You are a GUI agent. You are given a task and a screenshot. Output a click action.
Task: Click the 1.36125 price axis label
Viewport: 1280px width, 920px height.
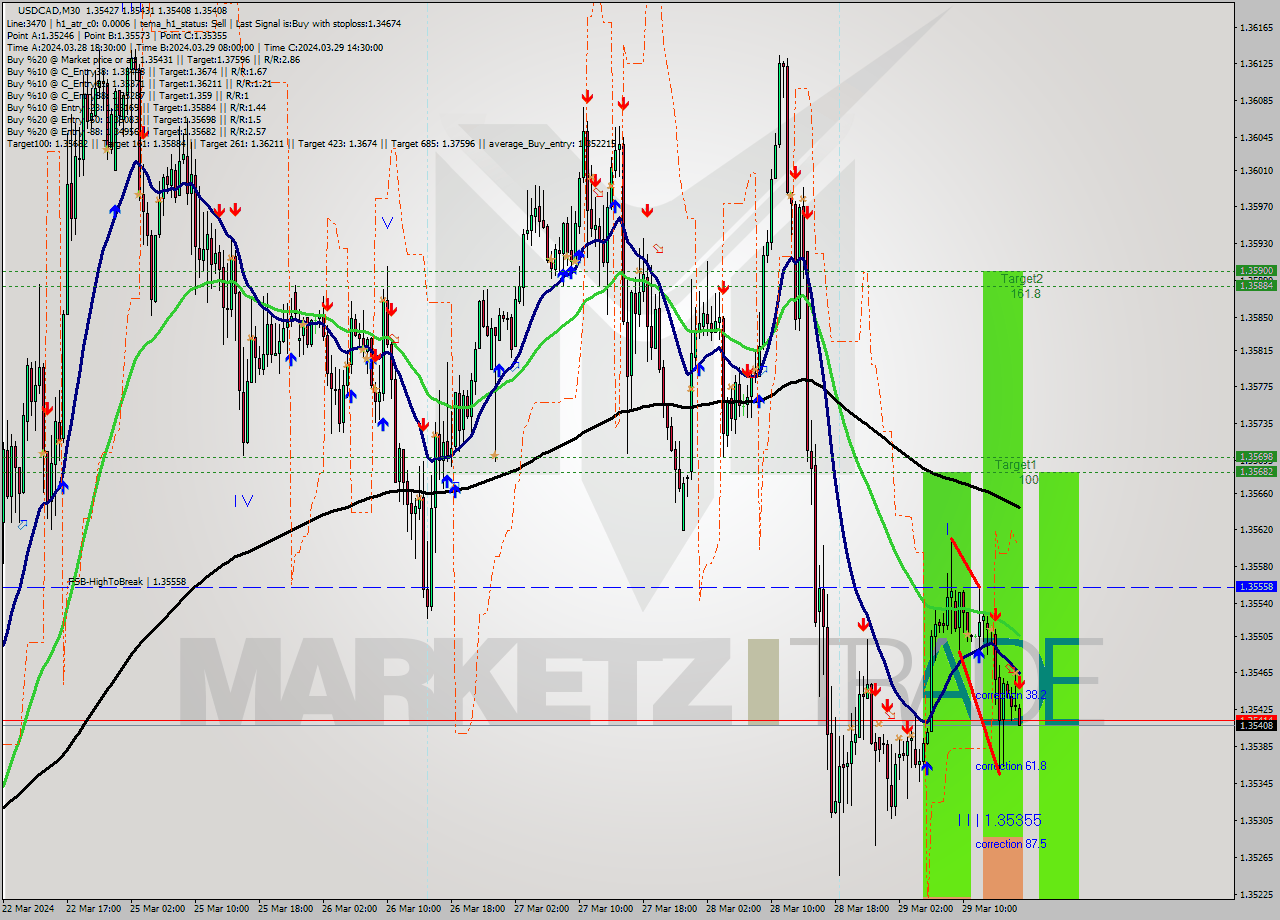(x=1256, y=64)
